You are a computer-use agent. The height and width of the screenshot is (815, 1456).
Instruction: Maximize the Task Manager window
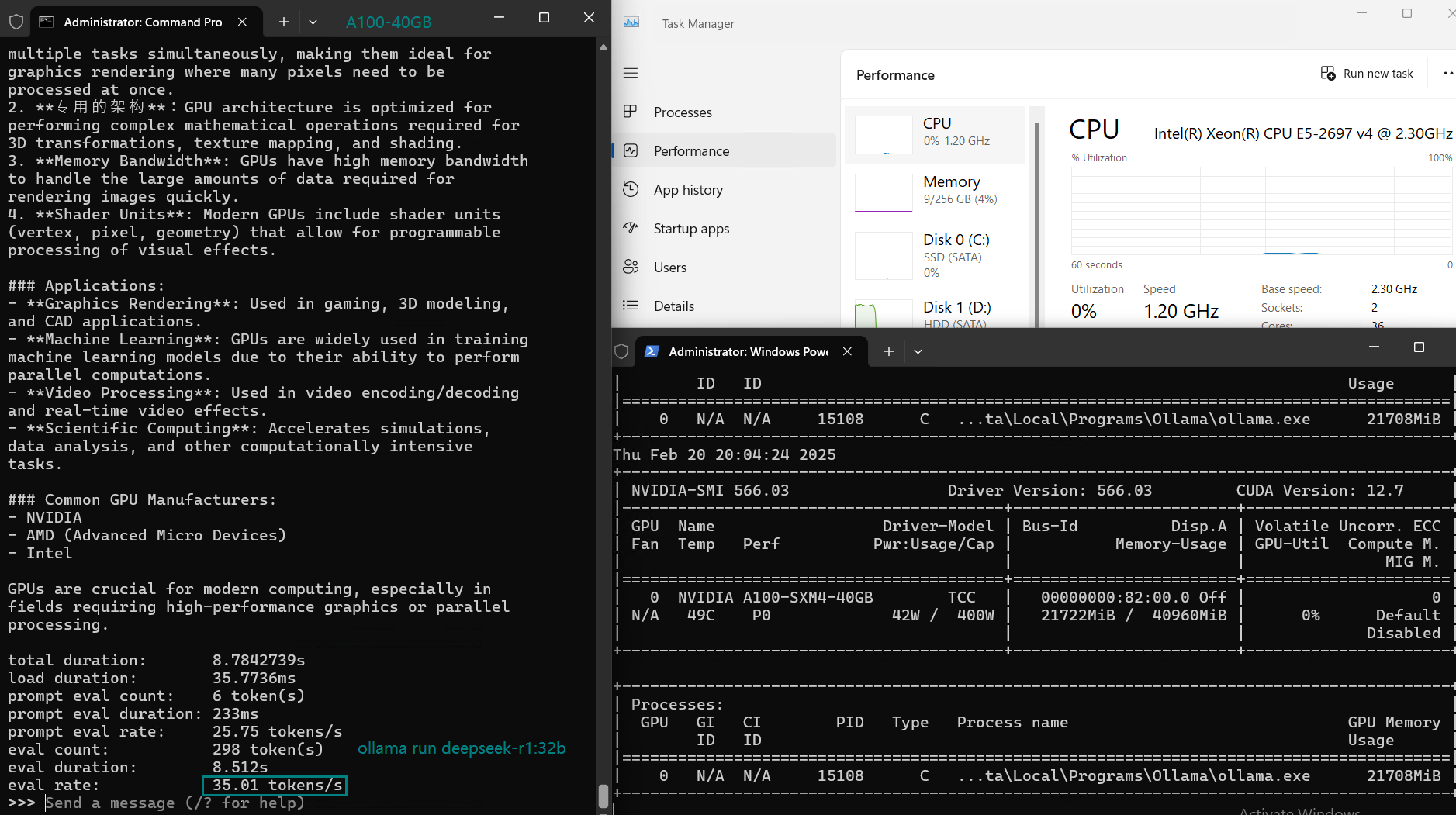pos(1407,13)
